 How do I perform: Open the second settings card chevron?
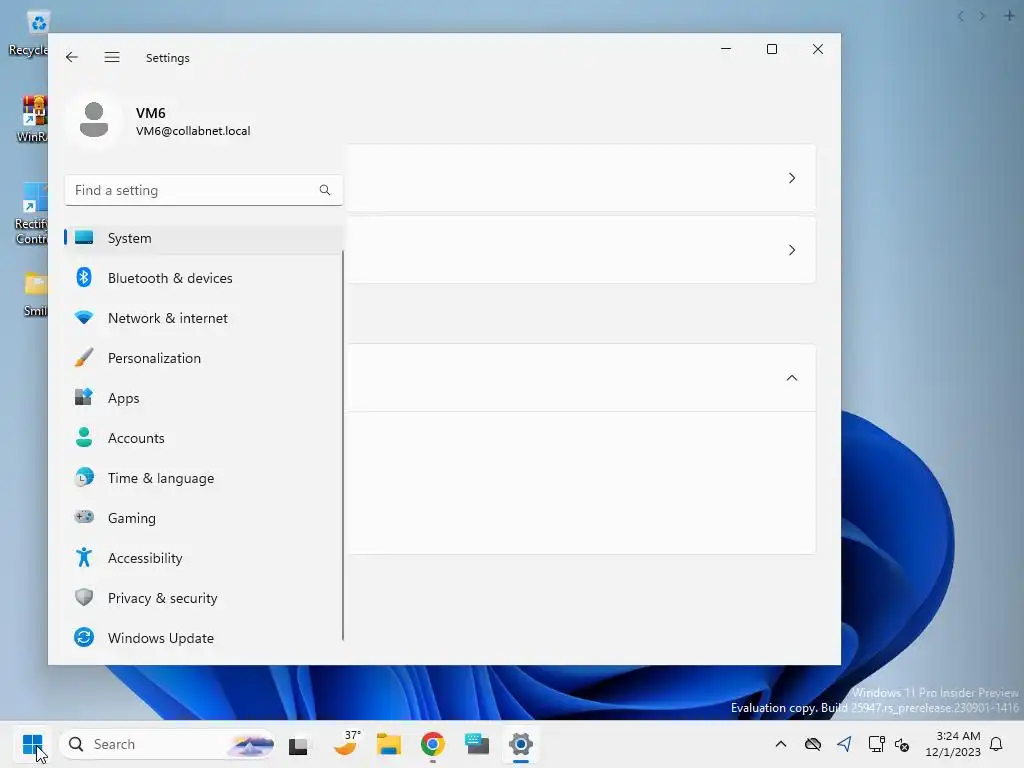point(792,250)
